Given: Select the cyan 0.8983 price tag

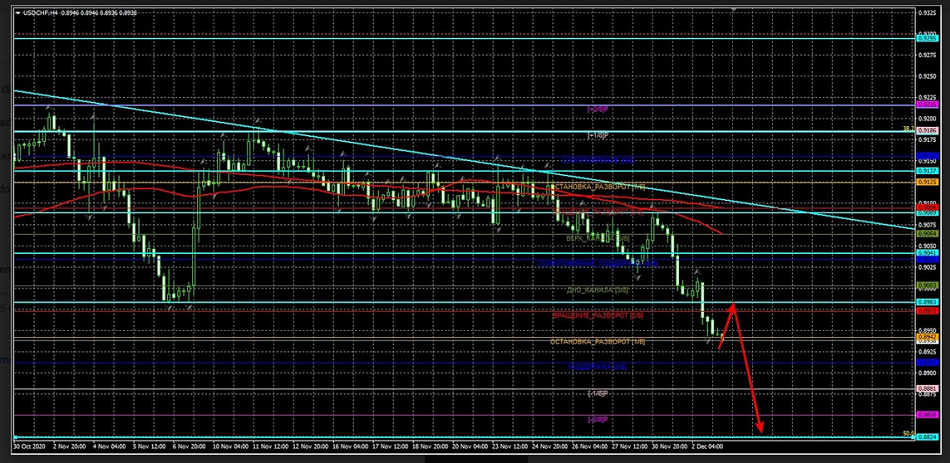Looking at the screenshot, I should pos(927,301).
